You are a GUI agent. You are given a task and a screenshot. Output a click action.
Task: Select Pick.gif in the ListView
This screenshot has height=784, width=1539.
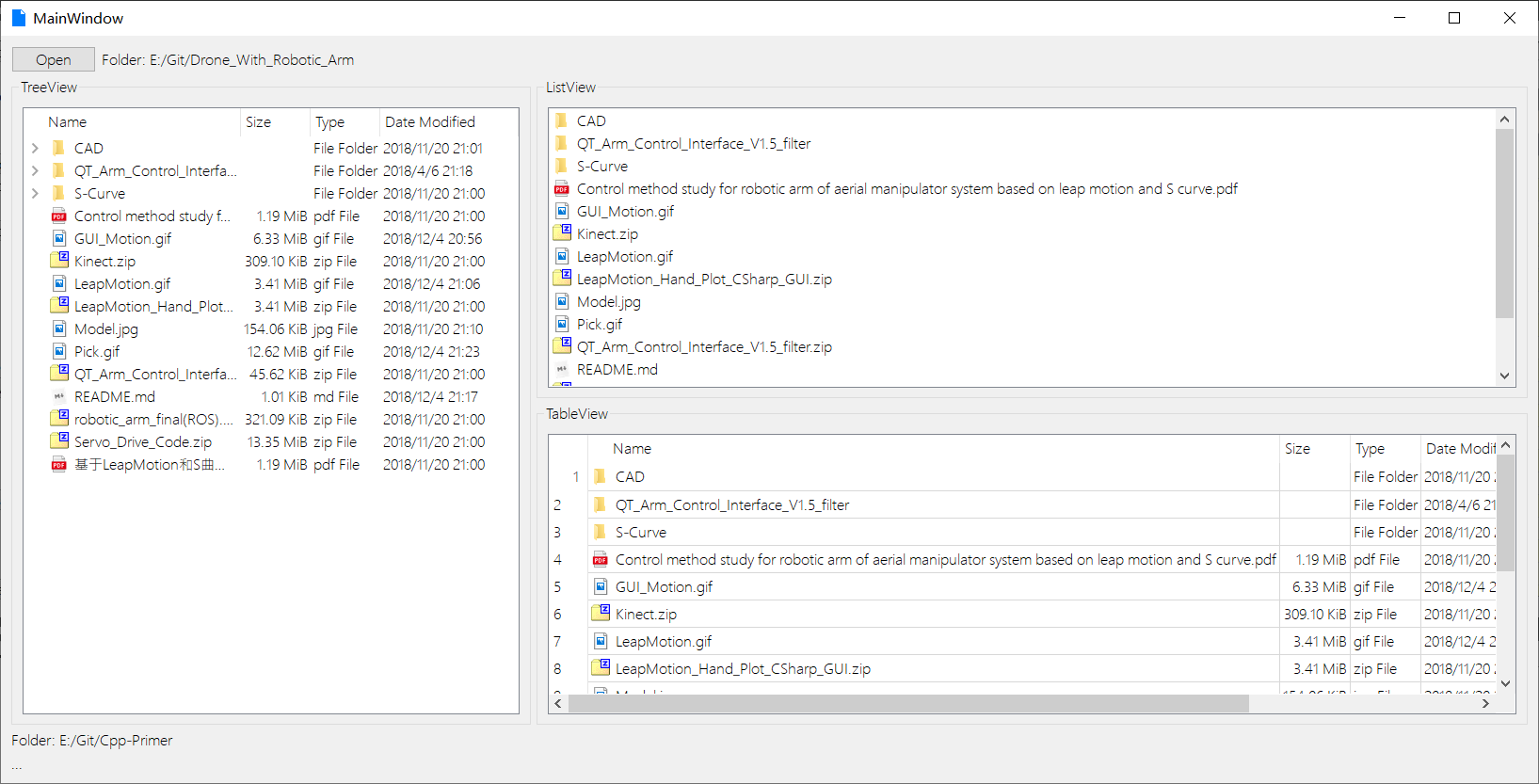coord(600,325)
